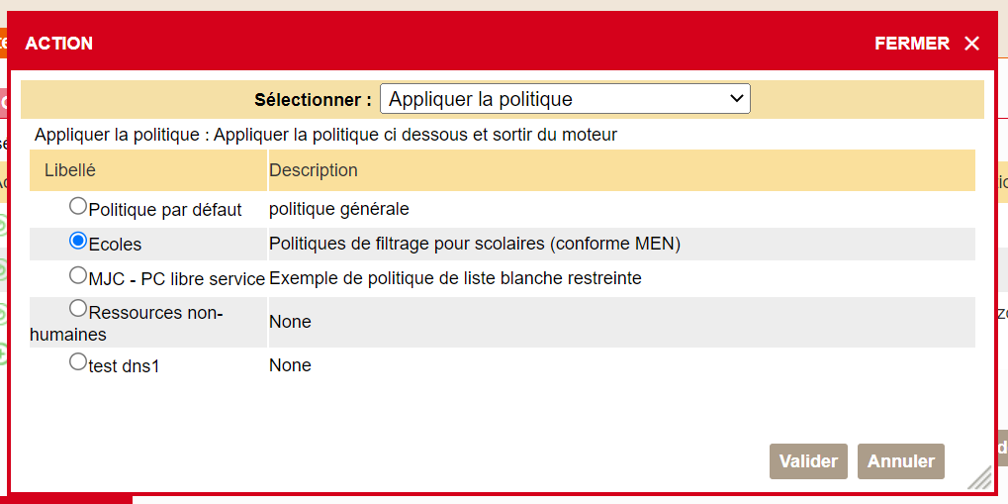Viewport: 1008px width, 504px height.
Task: Pick the test dns1 radio button
Action: click(78, 362)
